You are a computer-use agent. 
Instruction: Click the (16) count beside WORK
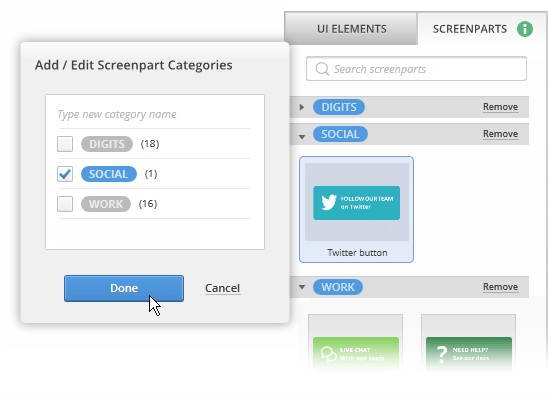pos(148,204)
